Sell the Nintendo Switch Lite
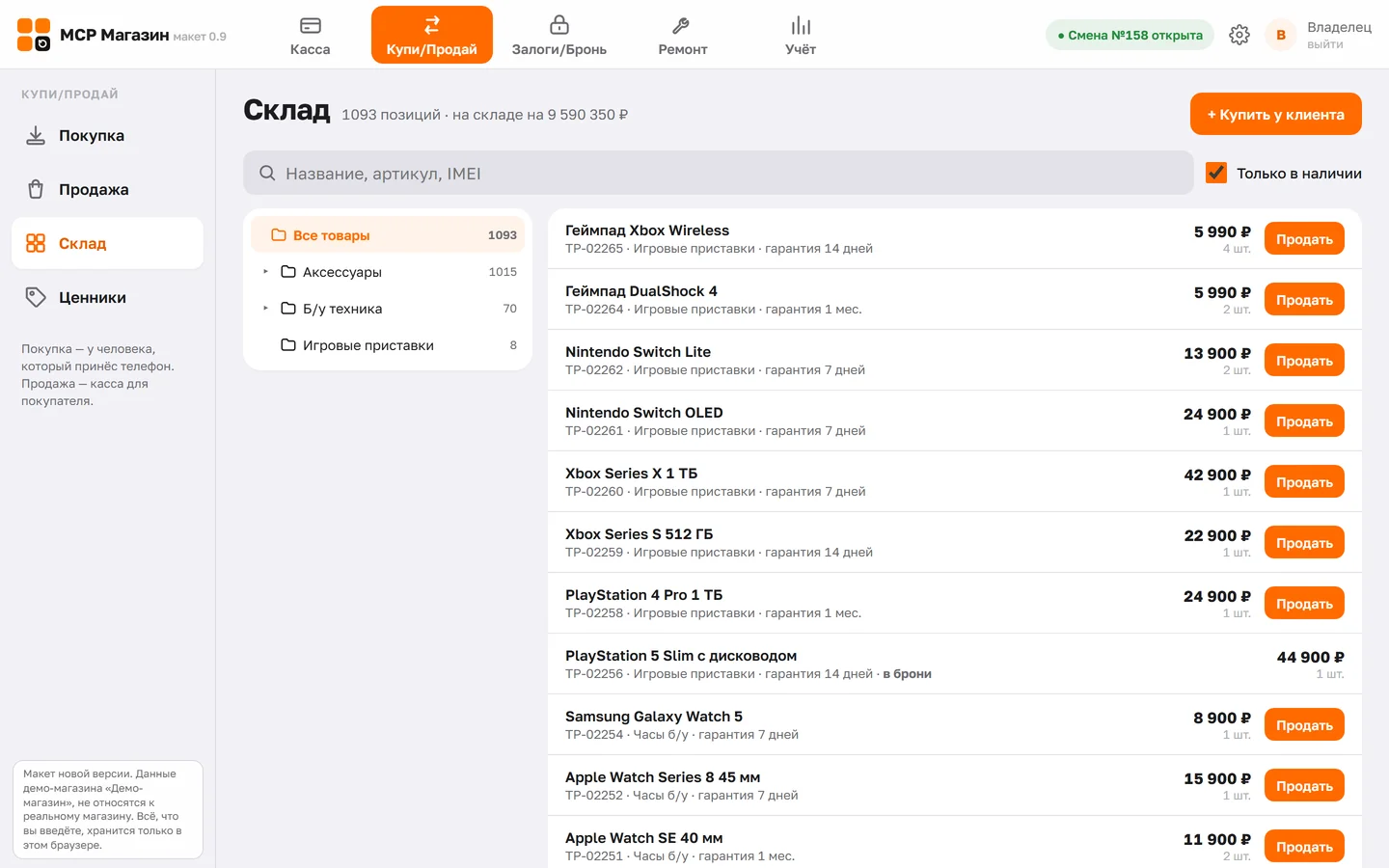 (1304, 361)
